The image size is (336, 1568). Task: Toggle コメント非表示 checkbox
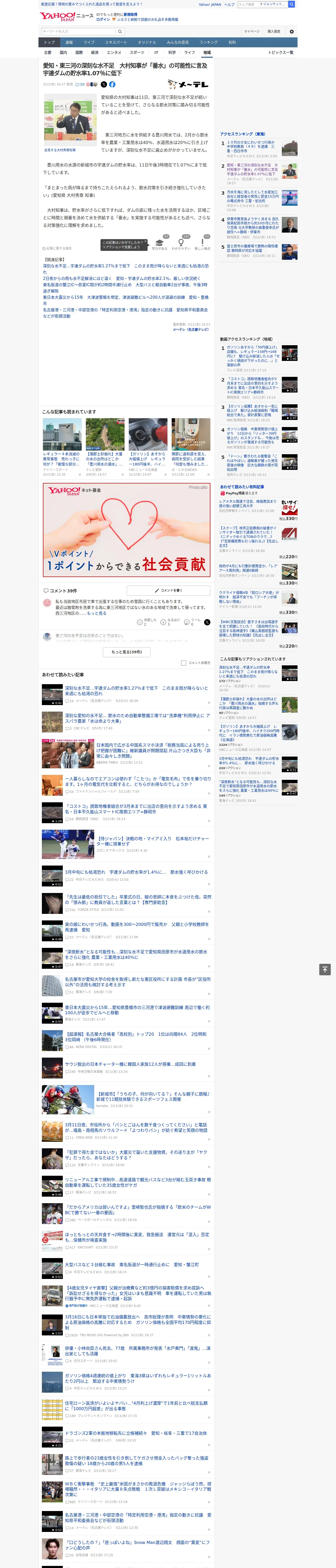click(x=183, y=663)
